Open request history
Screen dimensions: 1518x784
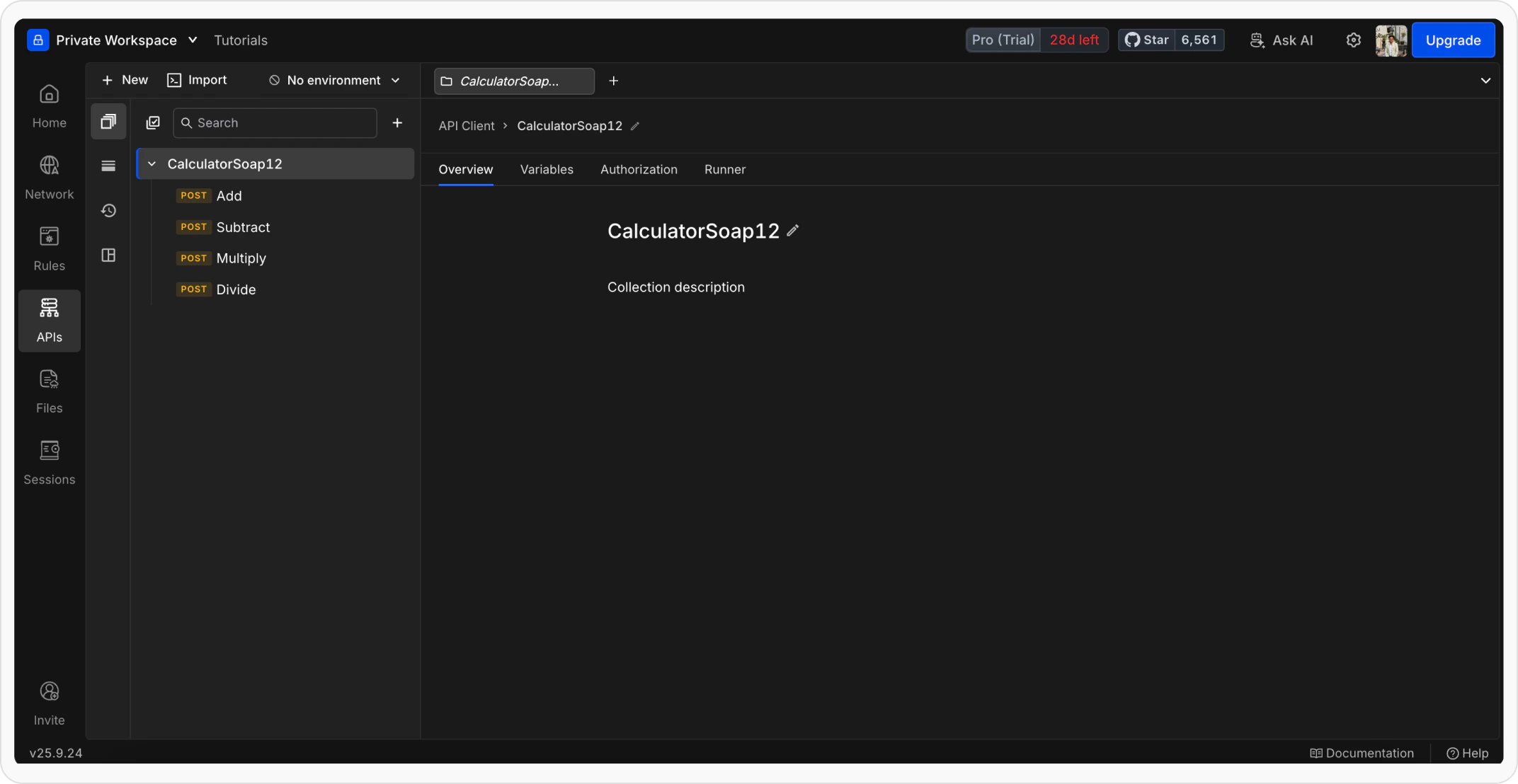[108, 210]
